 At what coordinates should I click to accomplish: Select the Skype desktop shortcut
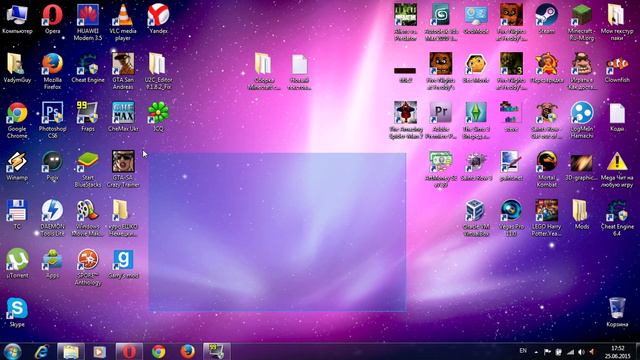[17, 313]
